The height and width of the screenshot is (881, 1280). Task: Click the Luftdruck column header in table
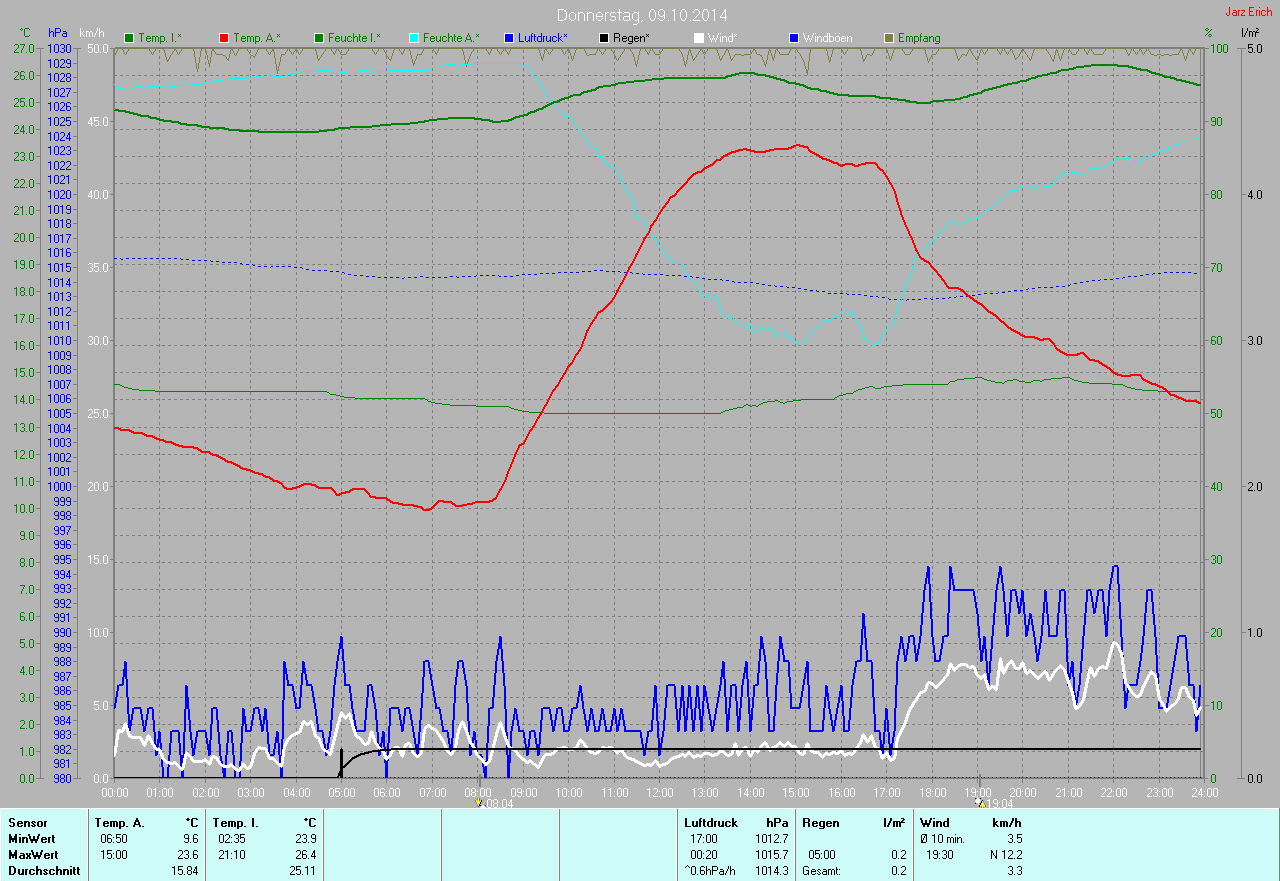coord(709,823)
